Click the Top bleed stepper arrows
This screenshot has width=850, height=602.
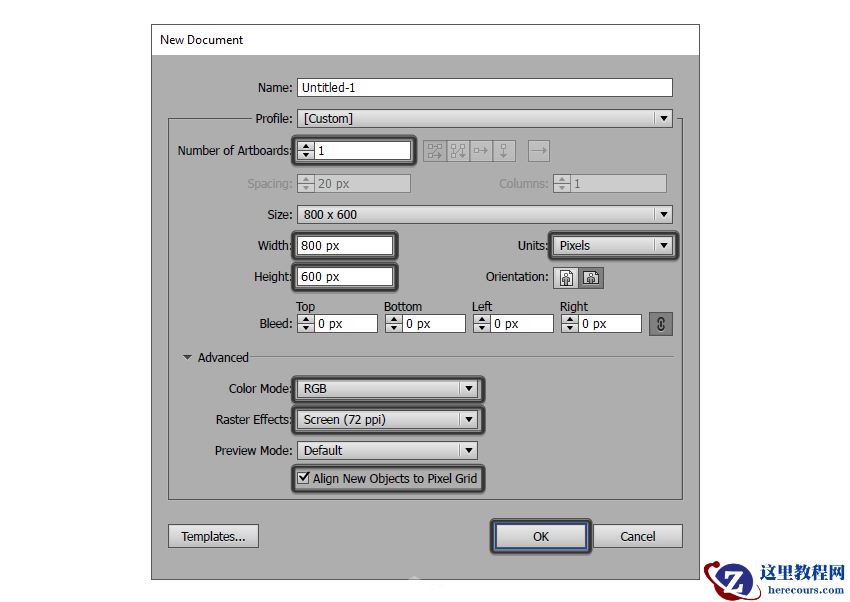click(306, 324)
